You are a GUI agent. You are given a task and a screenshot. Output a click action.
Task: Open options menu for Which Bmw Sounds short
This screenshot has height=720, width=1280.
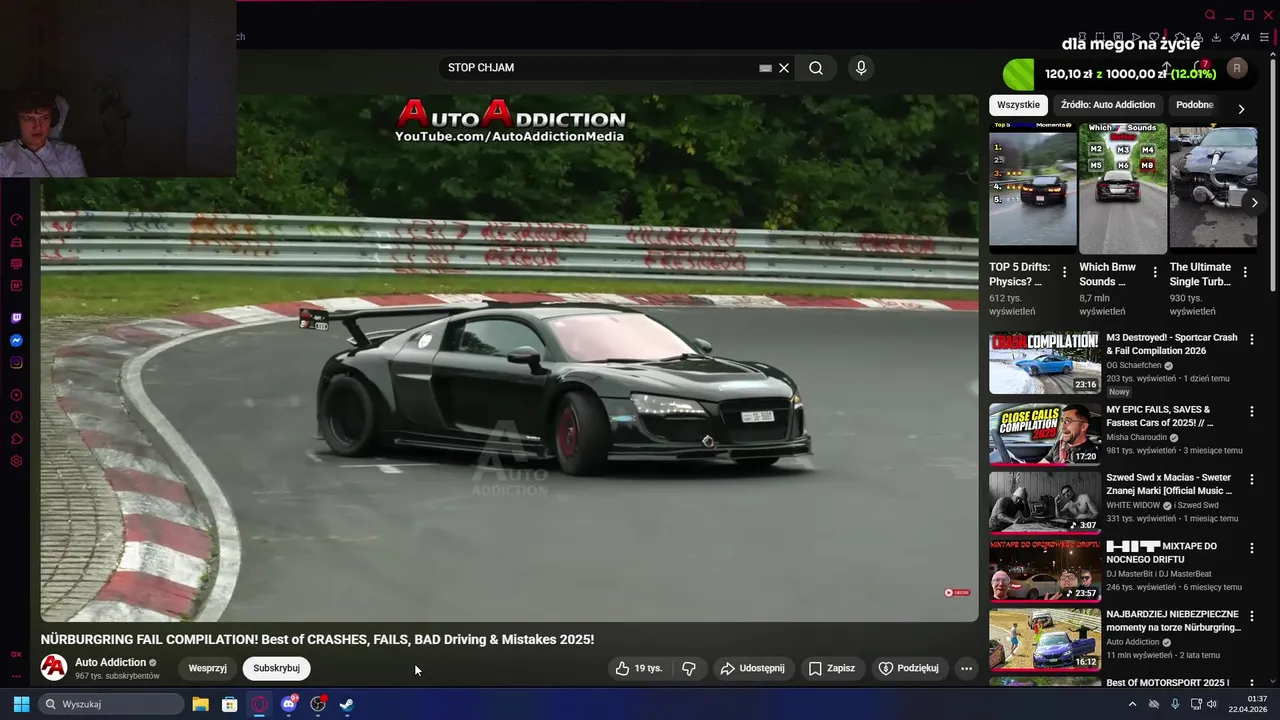(x=1155, y=272)
